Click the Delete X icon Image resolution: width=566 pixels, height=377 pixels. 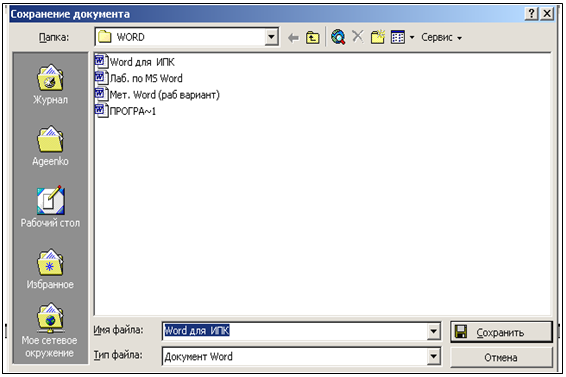358,36
